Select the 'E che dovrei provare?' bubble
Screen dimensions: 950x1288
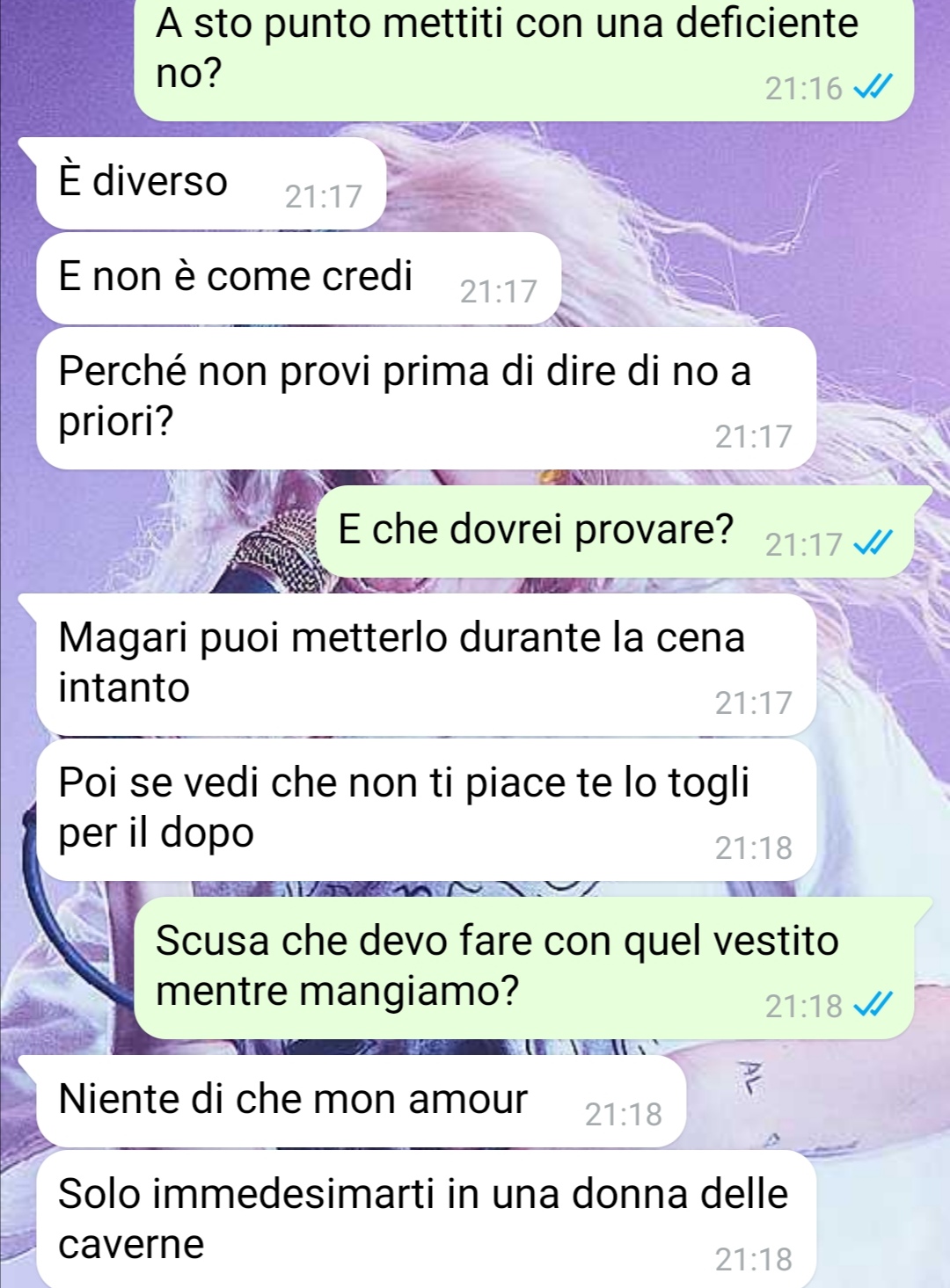pos(614,532)
